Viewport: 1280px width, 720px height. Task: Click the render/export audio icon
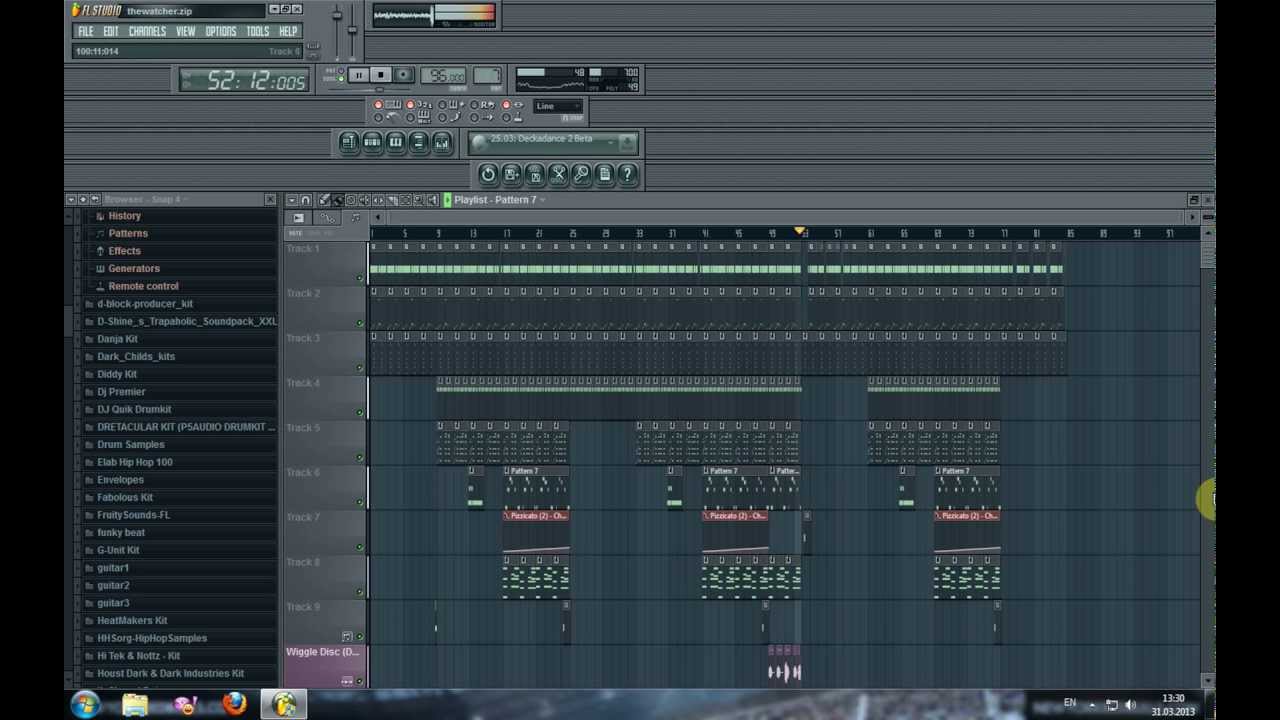click(535, 175)
